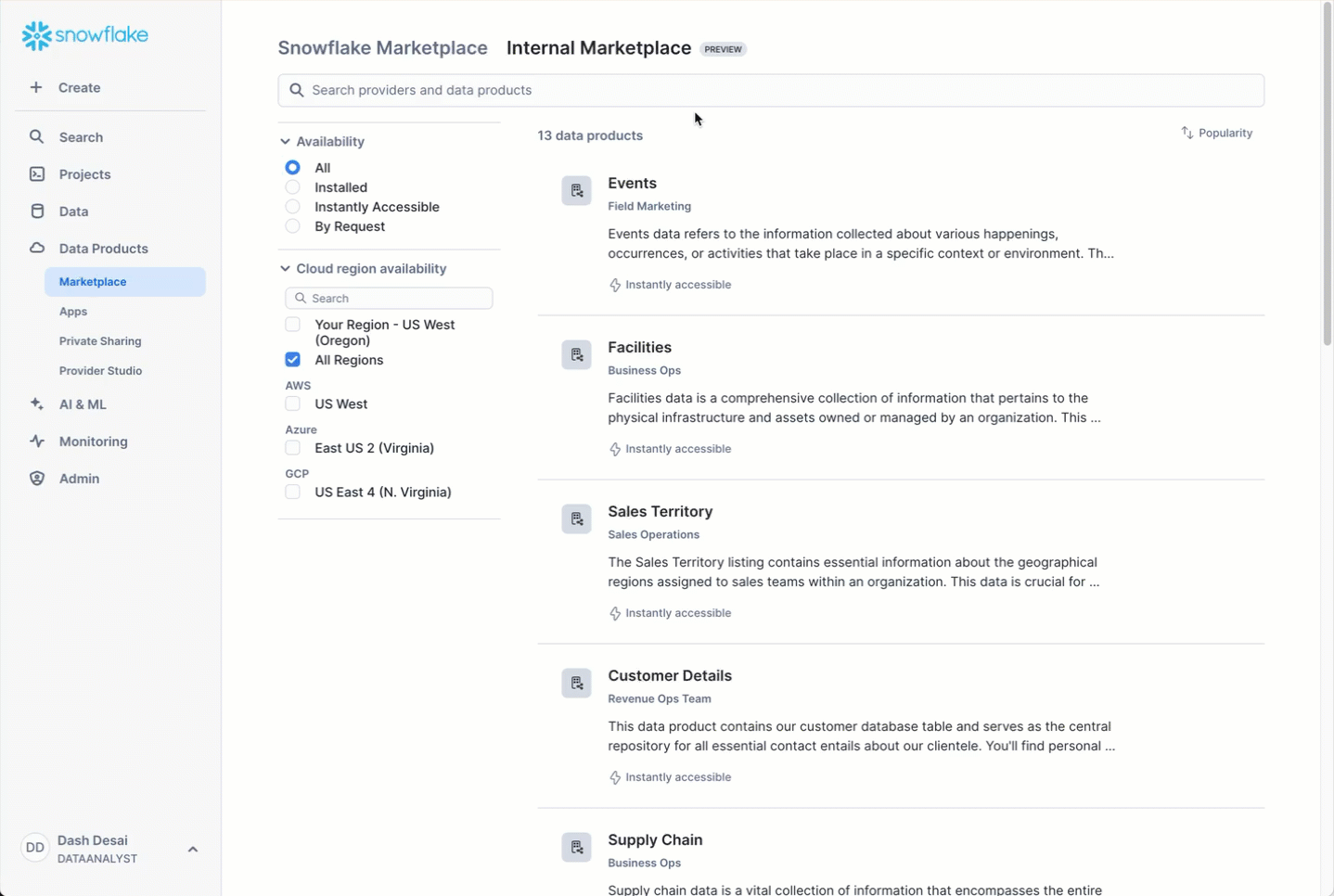Enable the AWS US West checkbox

tap(292, 404)
